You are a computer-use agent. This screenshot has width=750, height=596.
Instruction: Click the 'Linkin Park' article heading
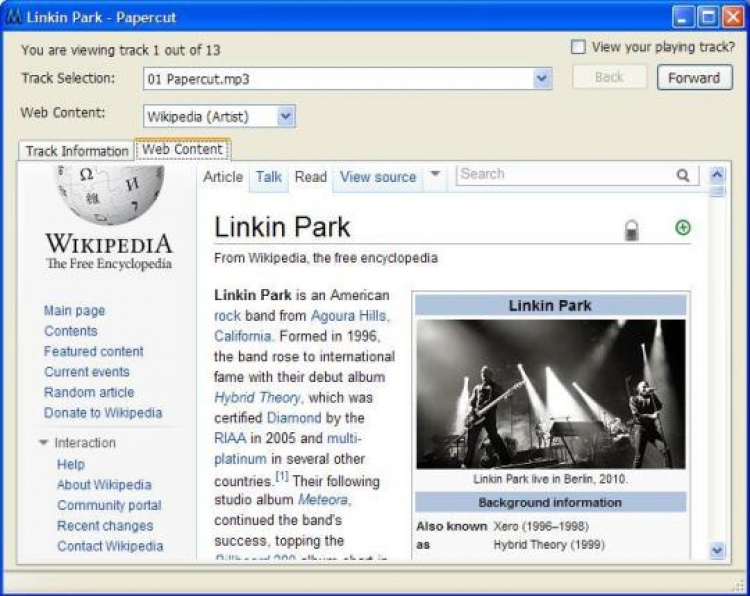click(282, 227)
